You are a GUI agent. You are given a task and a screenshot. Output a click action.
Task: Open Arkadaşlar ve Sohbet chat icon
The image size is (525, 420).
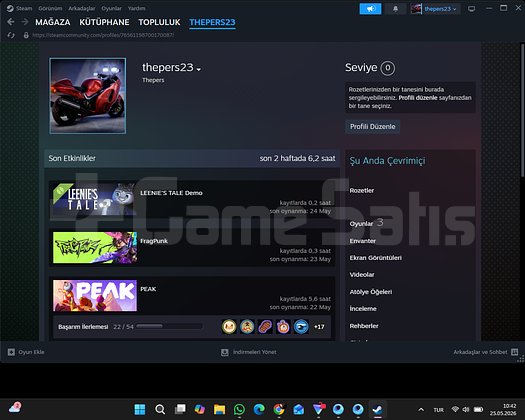point(514,352)
